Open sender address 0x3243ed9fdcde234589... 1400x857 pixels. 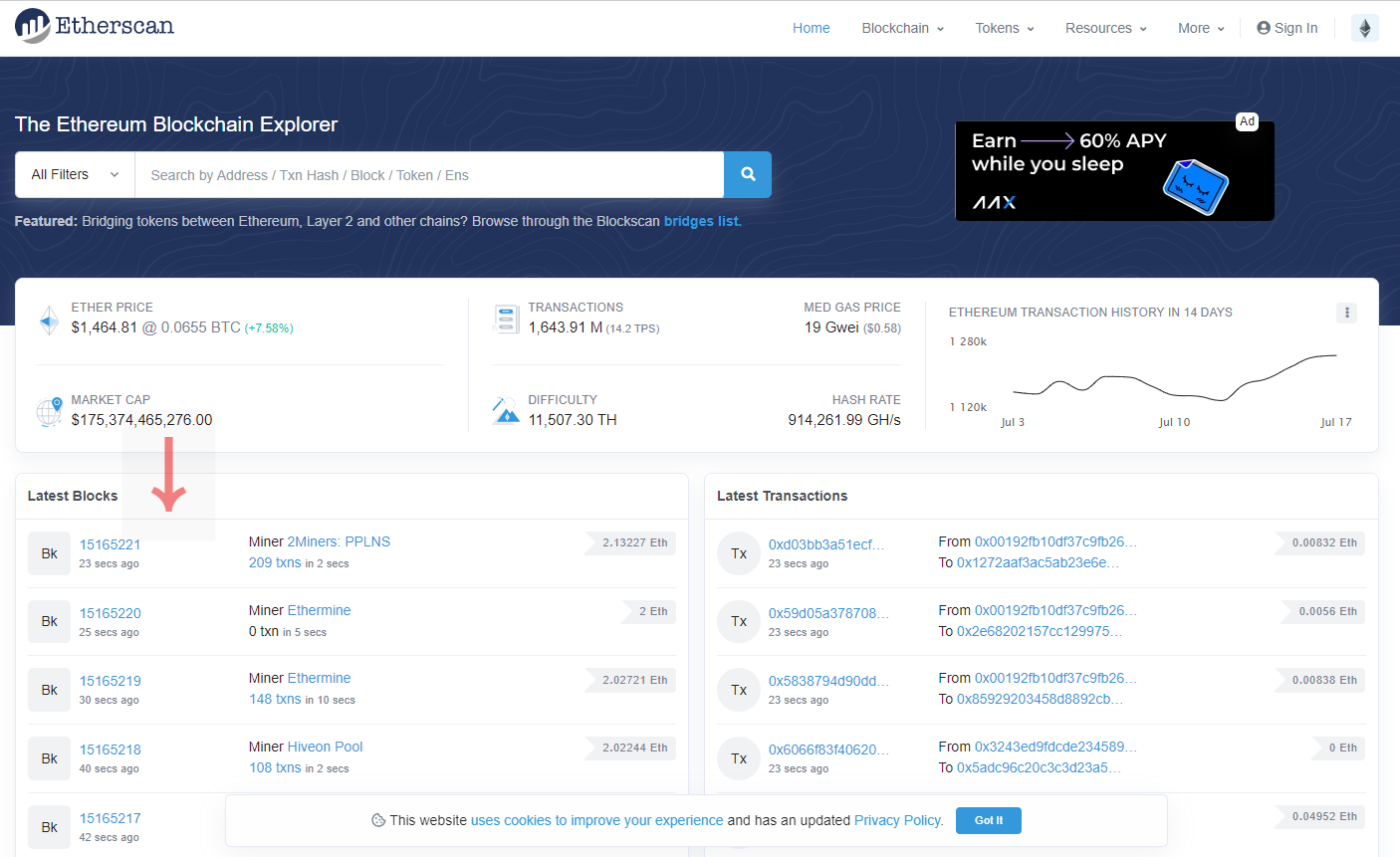pyautogui.click(x=1055, y=747)
